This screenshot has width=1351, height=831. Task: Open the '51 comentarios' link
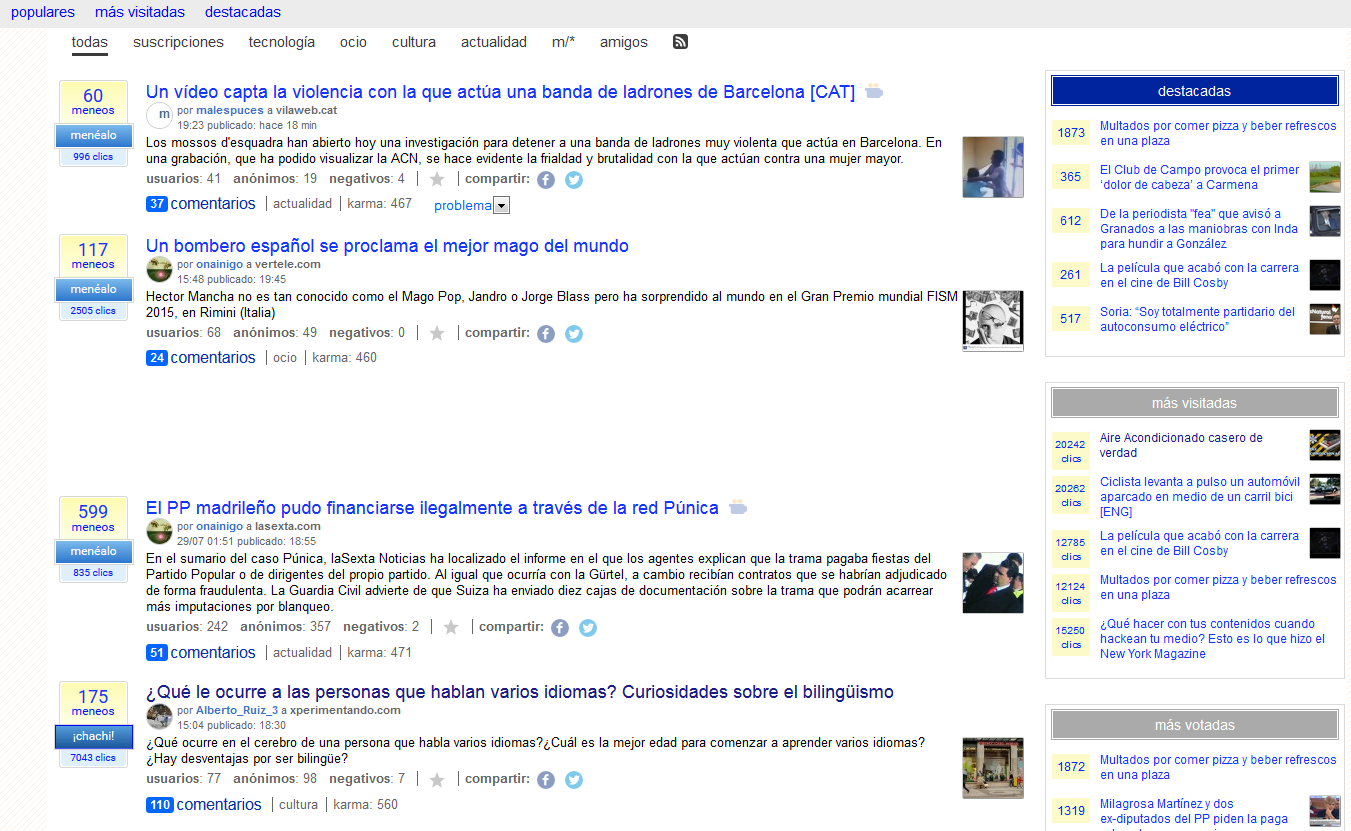pyautogui.click(x=201, y=653)
